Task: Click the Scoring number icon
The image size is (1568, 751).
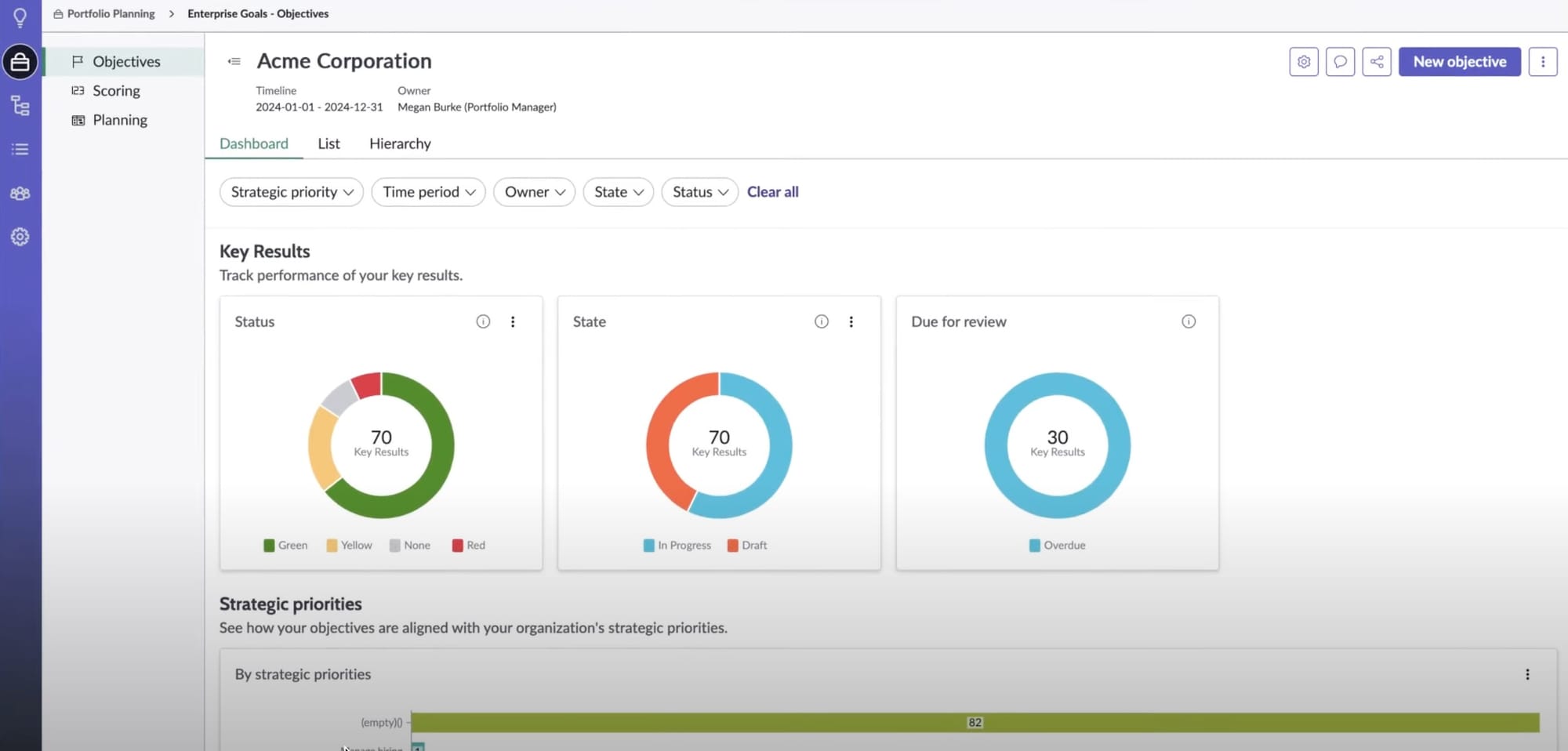Action: pyautogui.click(x=78, y=91)
